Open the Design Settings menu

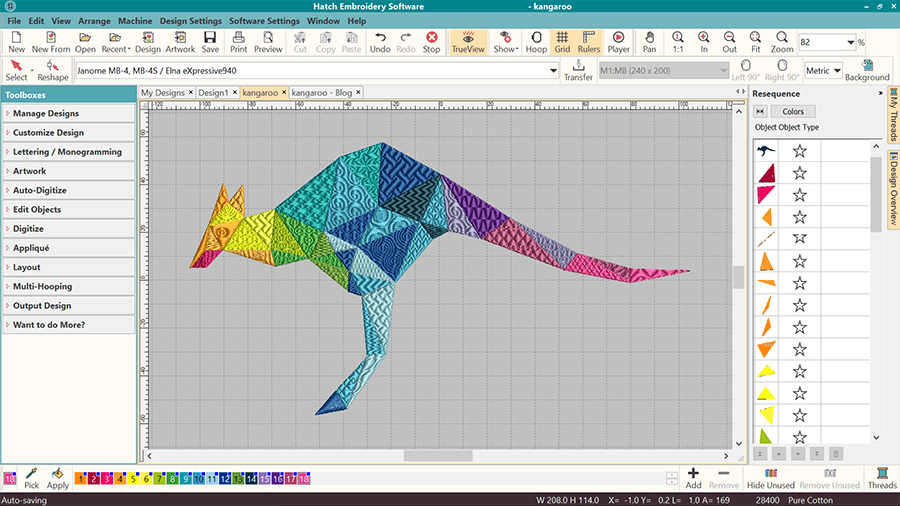[190, 20]
